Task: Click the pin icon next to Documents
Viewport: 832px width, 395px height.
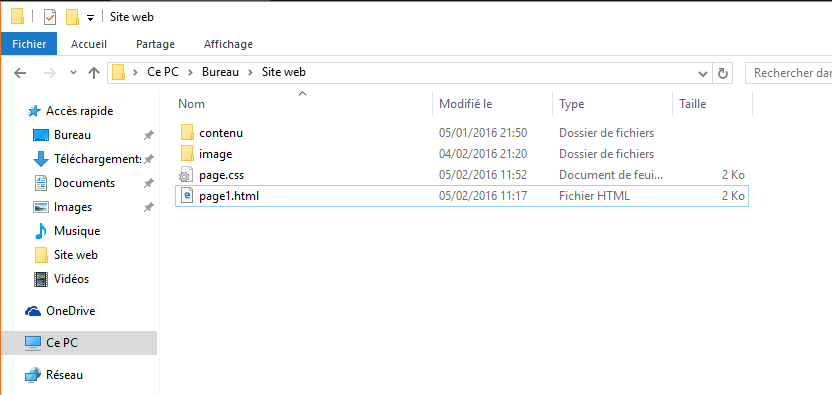Action: coord(149,183)
